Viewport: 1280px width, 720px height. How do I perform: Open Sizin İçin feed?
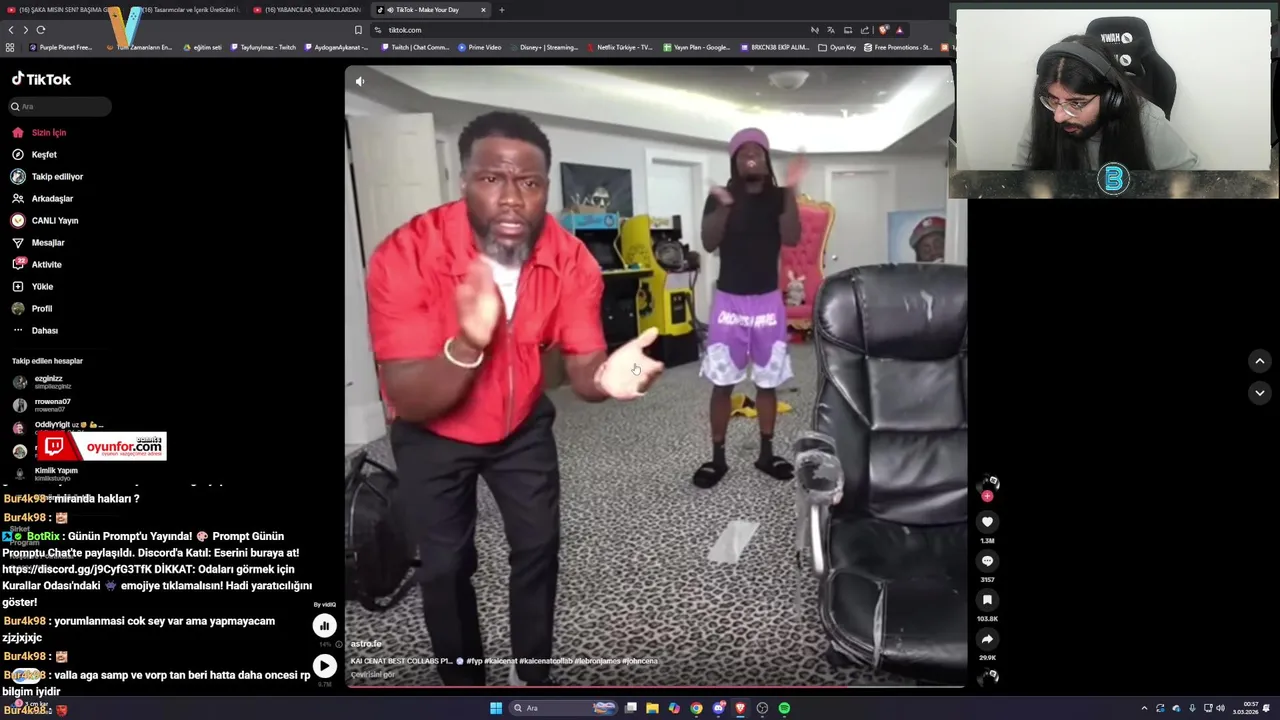(39, 133)
